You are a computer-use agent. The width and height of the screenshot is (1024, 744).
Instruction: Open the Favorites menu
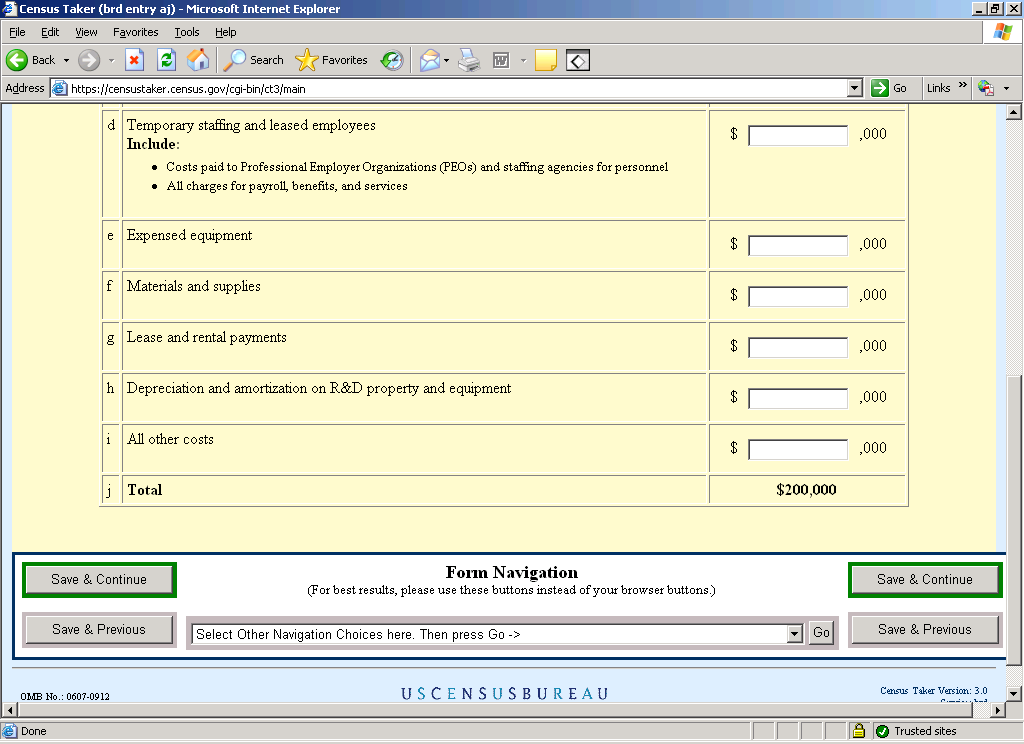135,32
